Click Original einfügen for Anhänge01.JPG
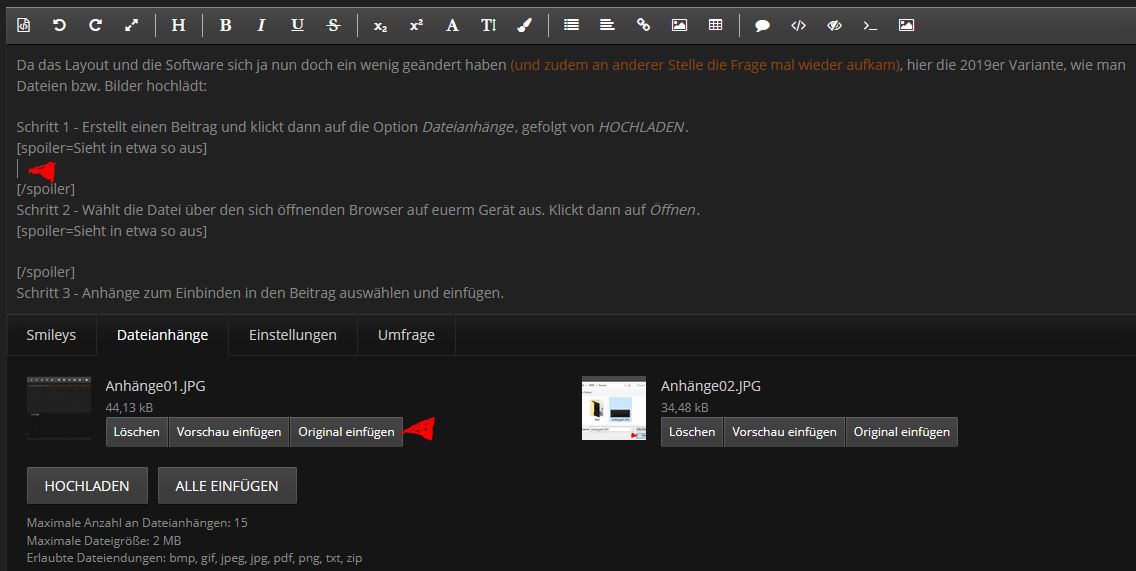The height and width of the screenshot is (571, 1136). click(346, 432)
